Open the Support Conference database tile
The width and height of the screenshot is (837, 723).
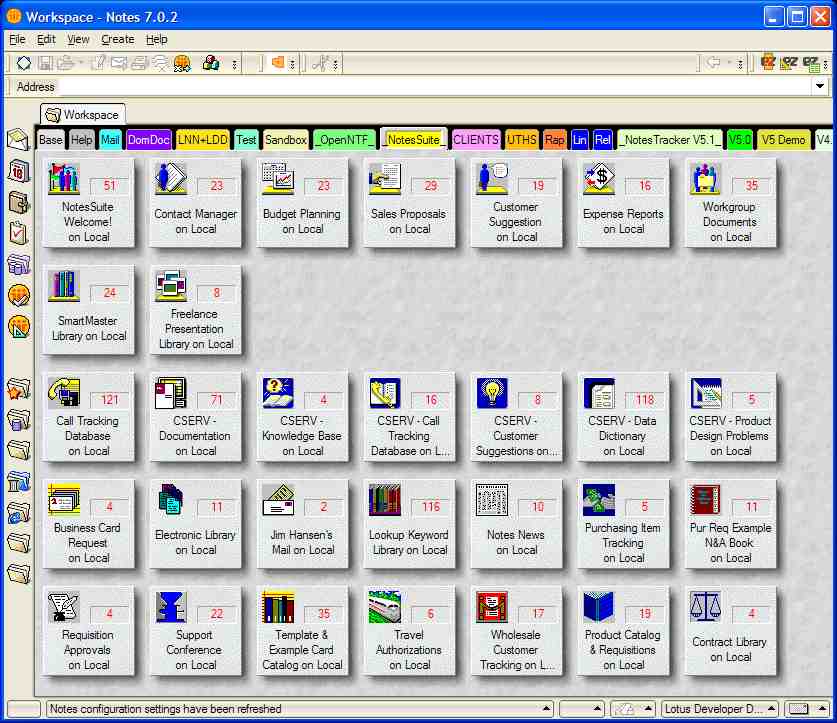point(195,631)
